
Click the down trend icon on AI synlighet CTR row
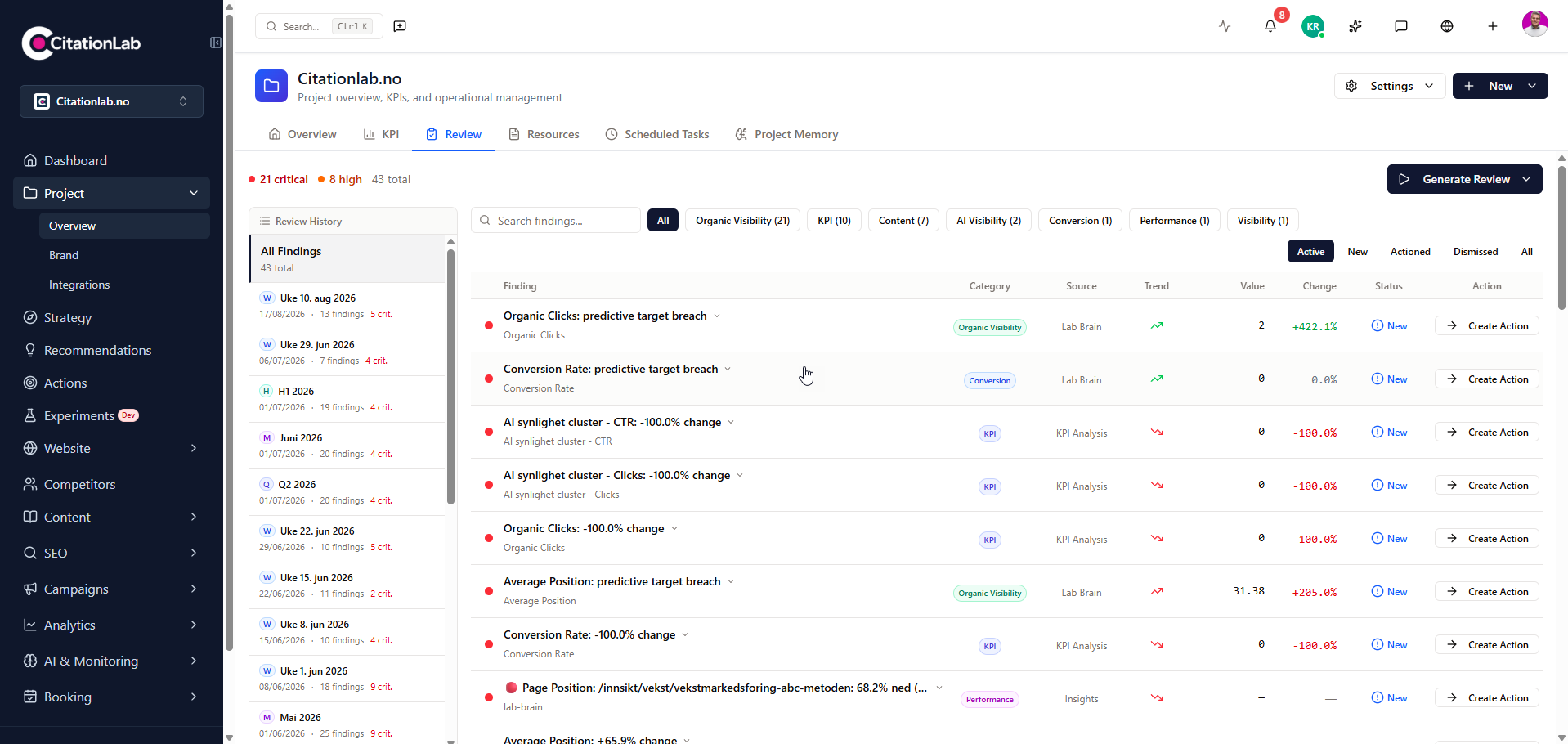click(1157, 432)
